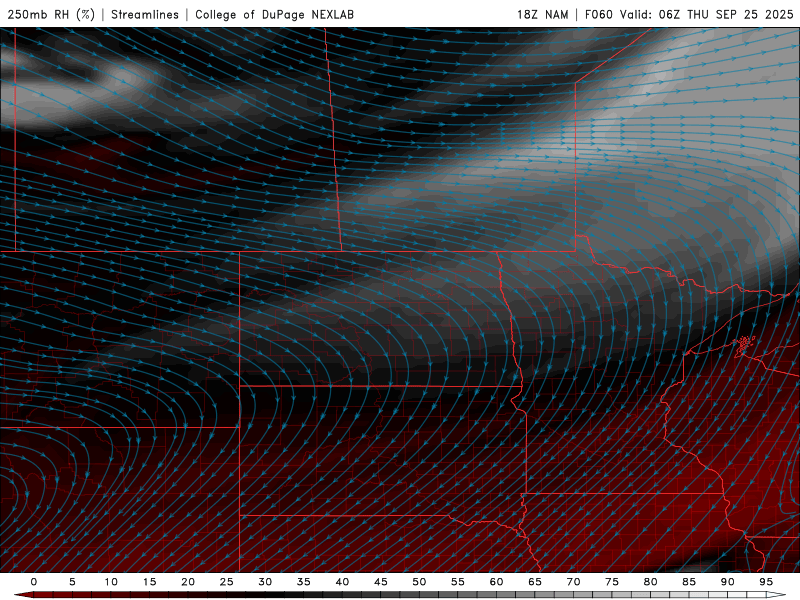The height and width of the screenshot is (600, 800).
Task: Click the "F060" forecast hour text
Action: click(x=598, y=14)
